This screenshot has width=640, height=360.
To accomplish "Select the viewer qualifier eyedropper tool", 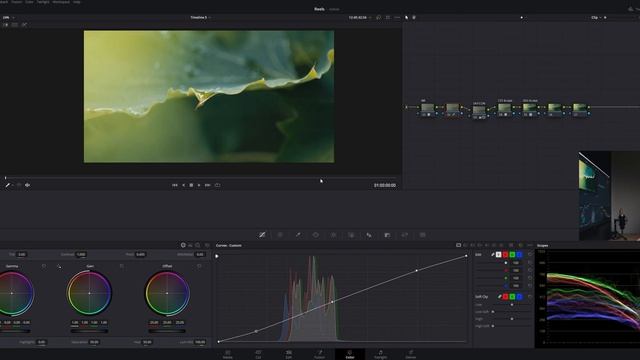I will (x=7, y=185).
